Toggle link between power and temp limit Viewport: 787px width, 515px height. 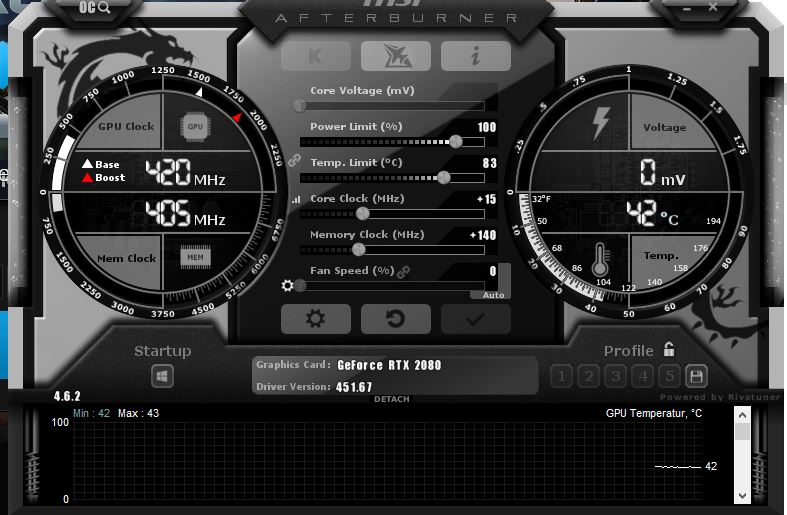tap(294, 161)
